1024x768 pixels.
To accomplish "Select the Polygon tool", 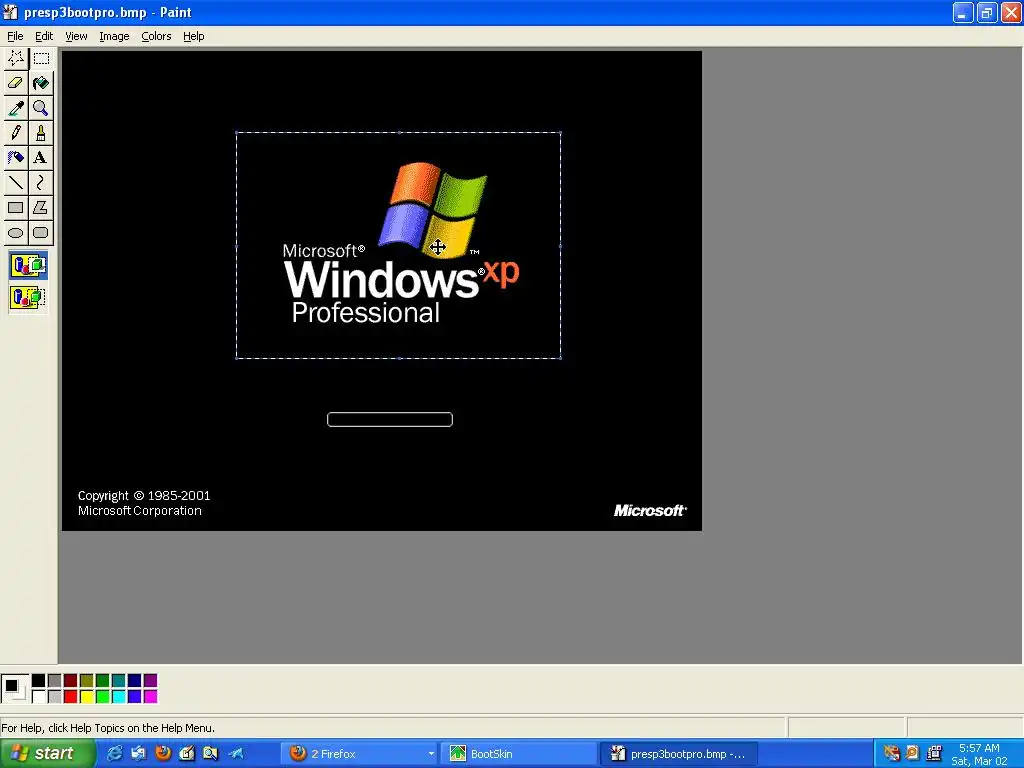I will coord(40,208).
